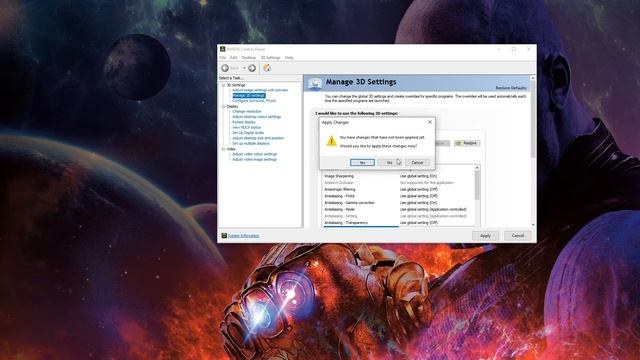Open the File menu

click(x=223, y=58)
